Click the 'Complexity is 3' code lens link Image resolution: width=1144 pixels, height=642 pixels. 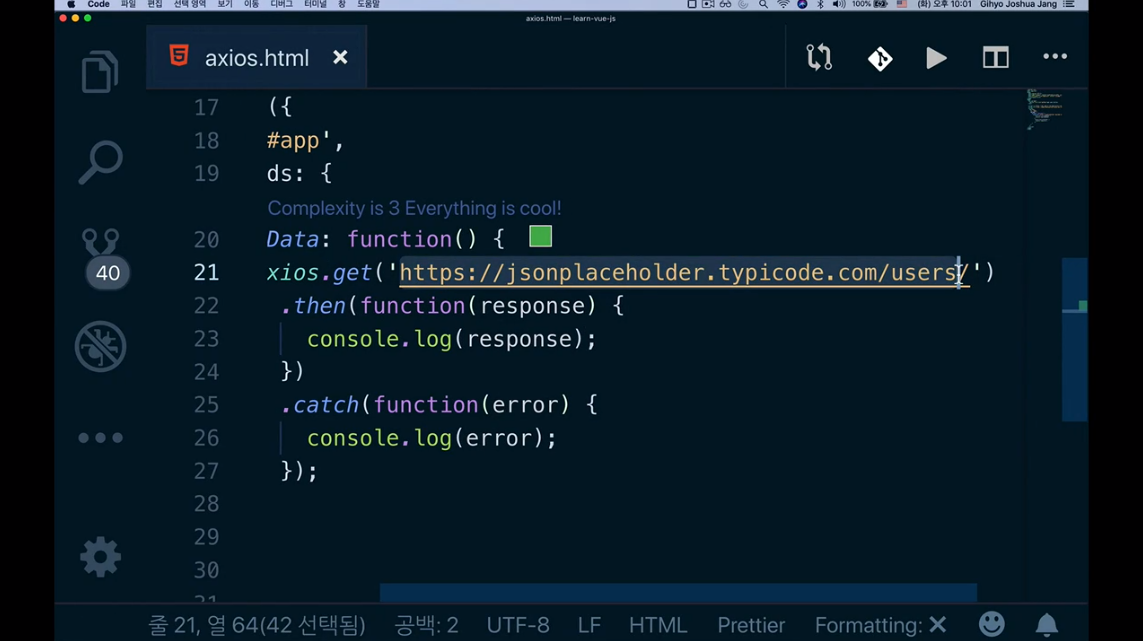point(414,208)
